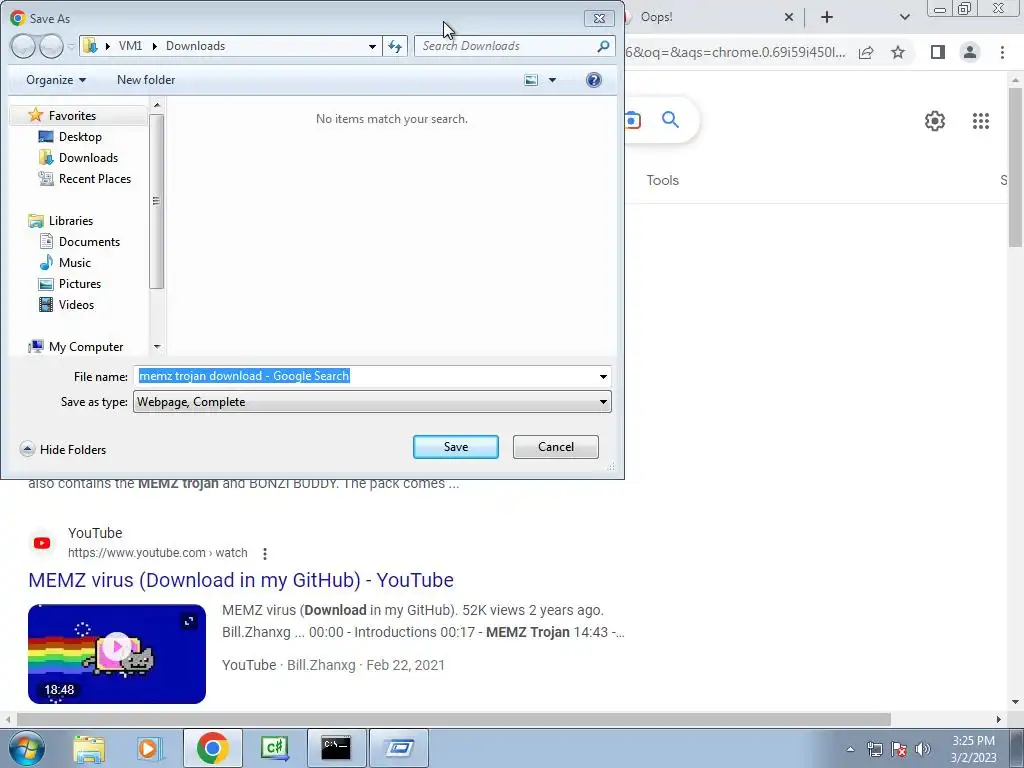This screenshot has width=1024, height=768.
Task: Open Pictures library
Action: (80, 283)
